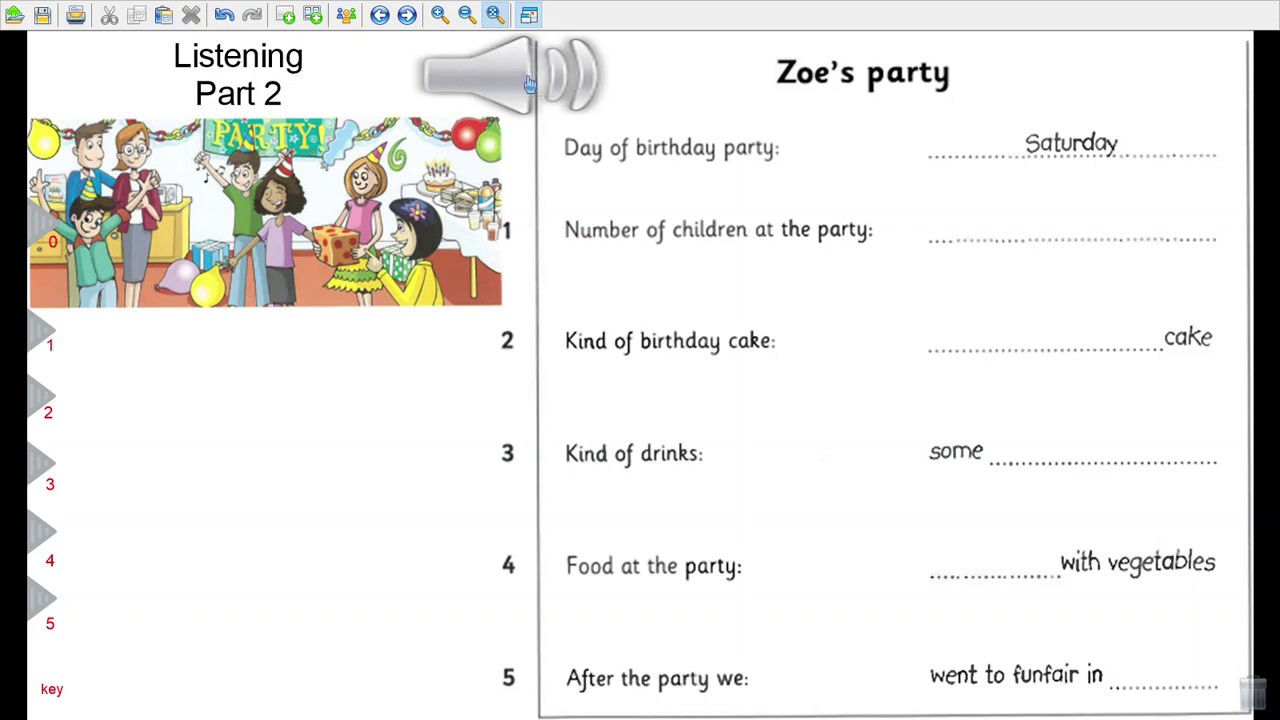The height and width of the screenshot is (720, 1280).
Task: Open the red key link
Action: pyautogui.click(x=52, y=689)
